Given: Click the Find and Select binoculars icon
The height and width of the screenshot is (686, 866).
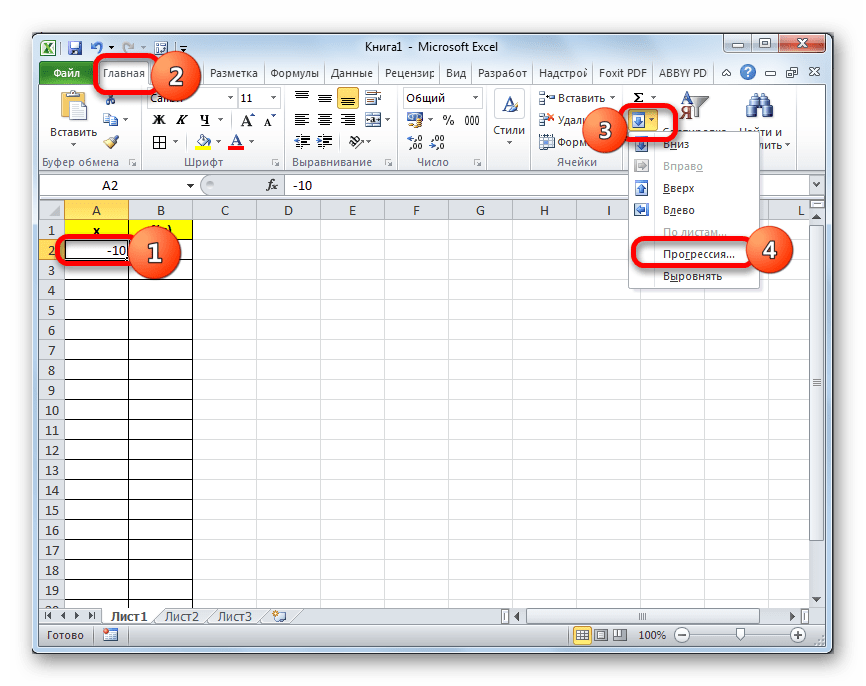Looking at the screenshot, I should (759, 105).
